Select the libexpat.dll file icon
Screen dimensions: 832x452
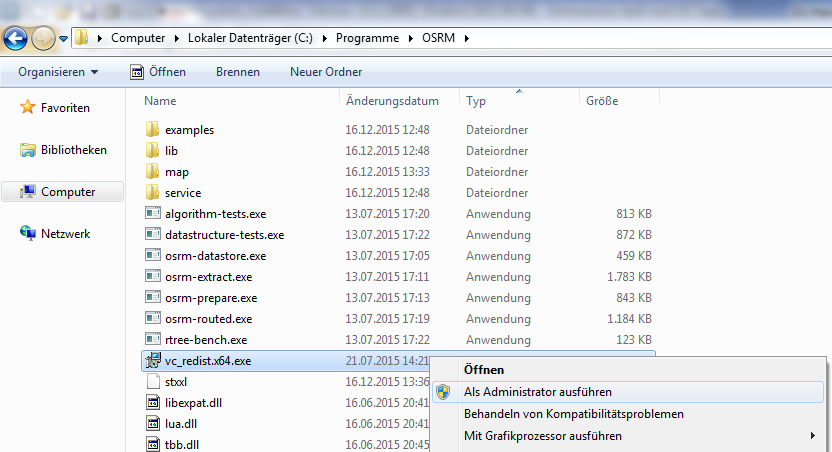tap(153, 403)
